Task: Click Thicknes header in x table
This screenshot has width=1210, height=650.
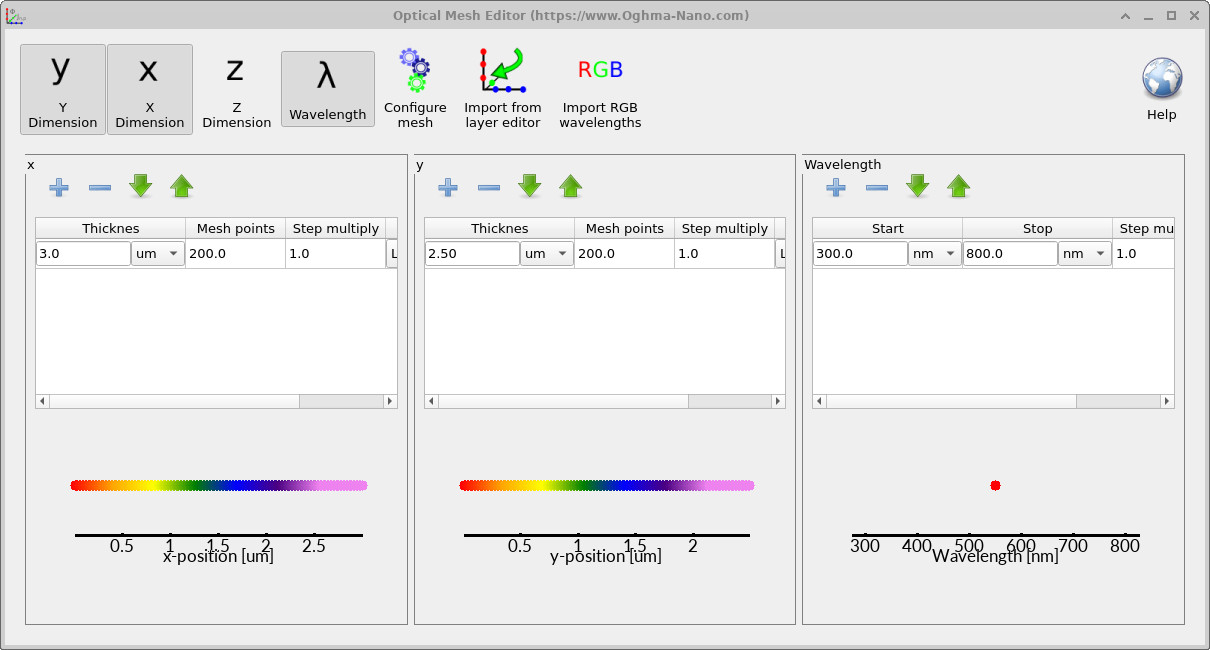Action: [x=111, y=229]
